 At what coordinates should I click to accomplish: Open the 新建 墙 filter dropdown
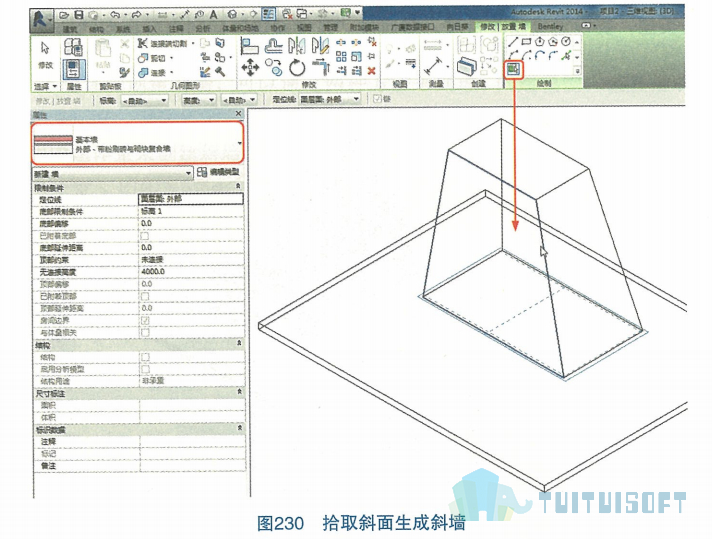tap(113, 173)
